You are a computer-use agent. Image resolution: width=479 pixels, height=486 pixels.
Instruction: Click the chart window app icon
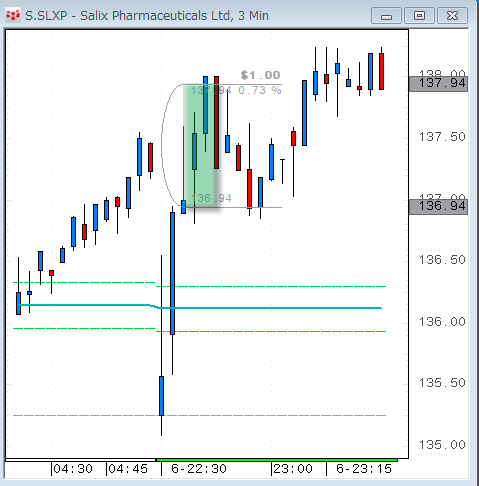(13, 16)
